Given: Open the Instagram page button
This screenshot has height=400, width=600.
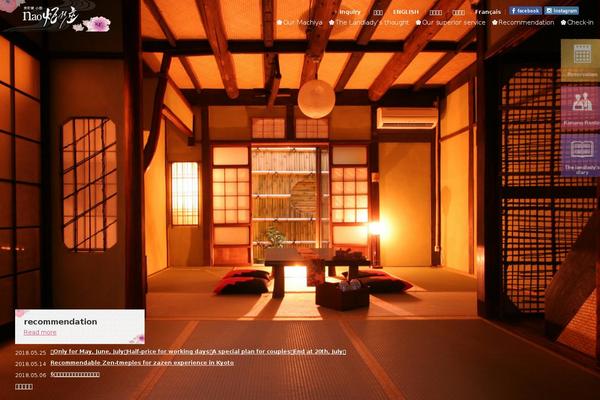Looking at the screenshot, I should coord(561,11).
